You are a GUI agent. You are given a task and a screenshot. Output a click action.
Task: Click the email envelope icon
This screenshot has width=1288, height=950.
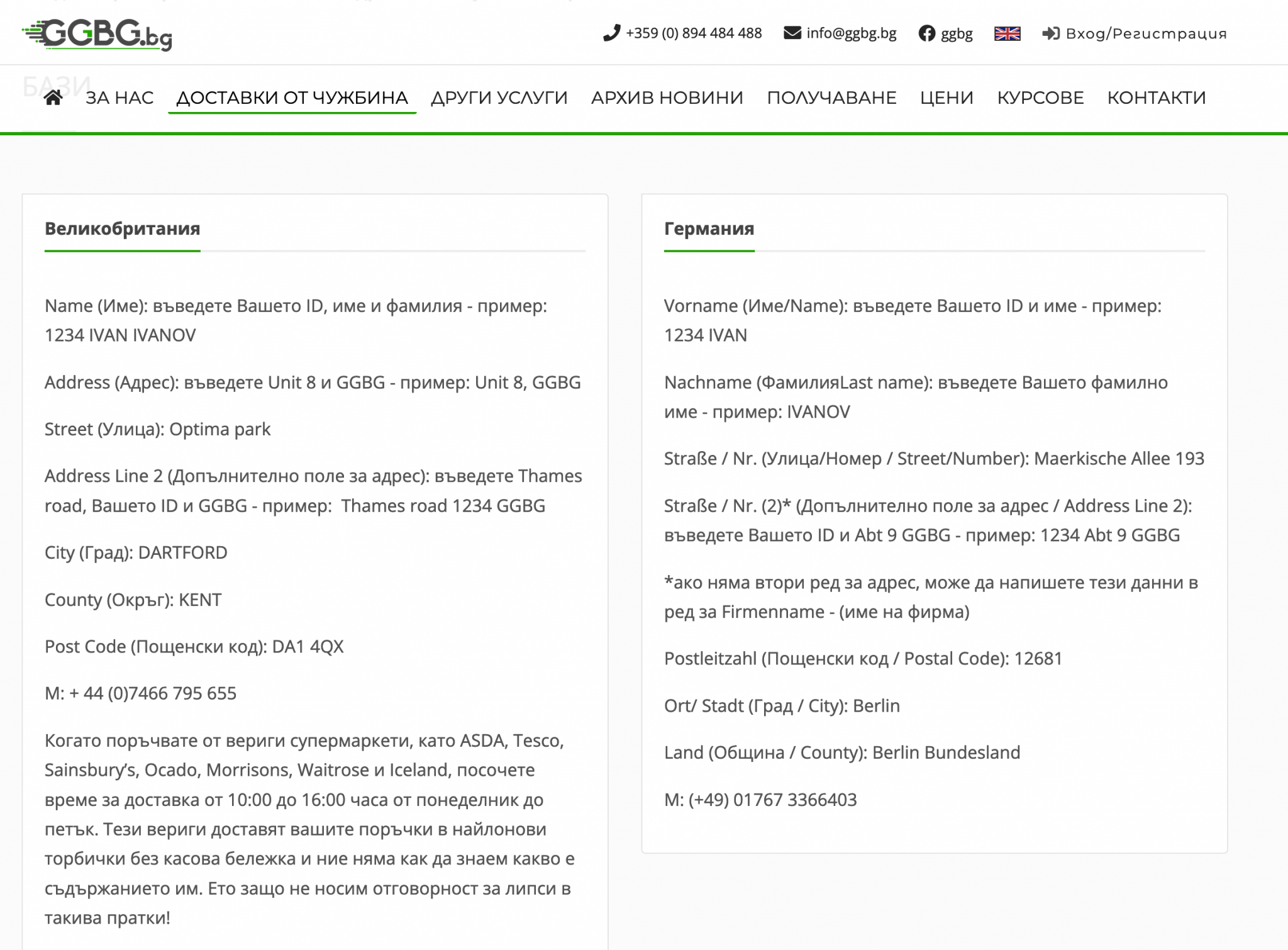pos(792,33)
